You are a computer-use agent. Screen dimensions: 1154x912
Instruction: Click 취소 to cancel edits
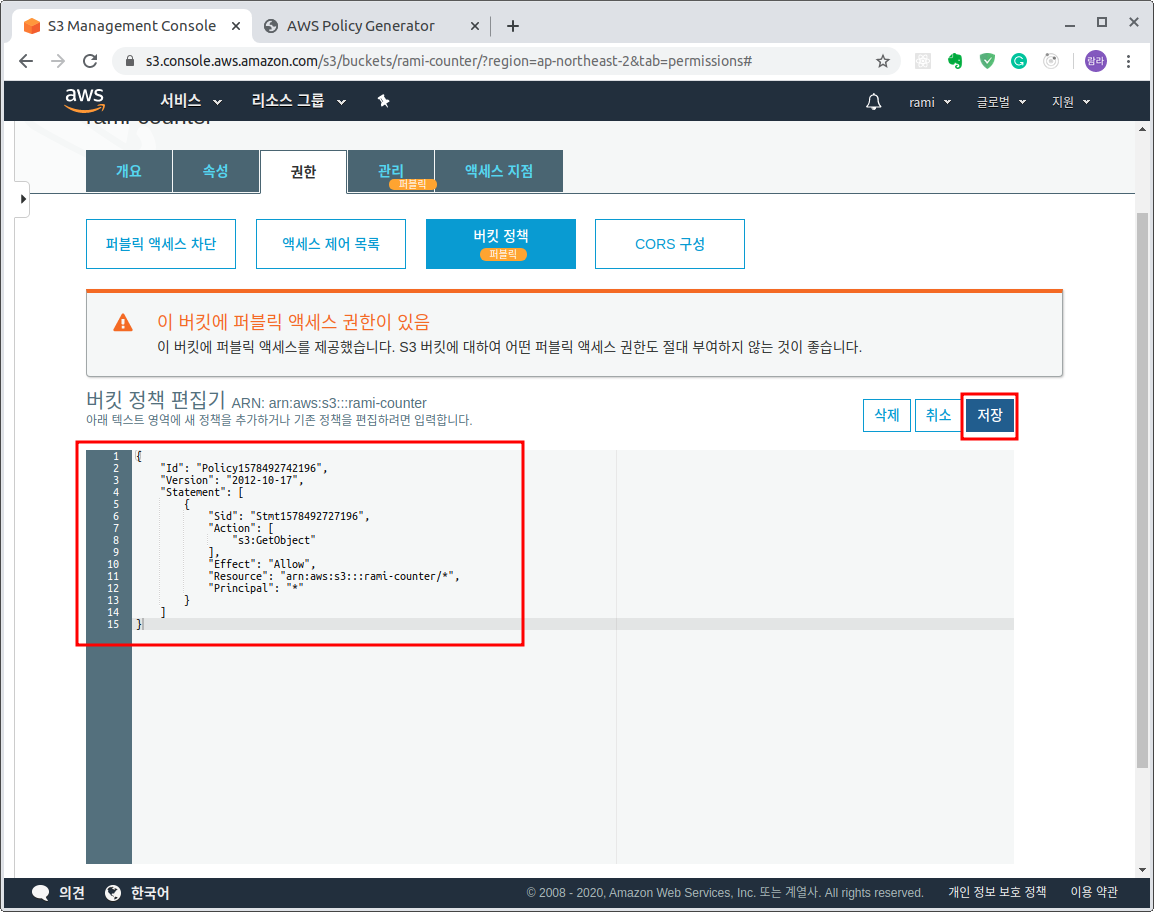(938, 415)
